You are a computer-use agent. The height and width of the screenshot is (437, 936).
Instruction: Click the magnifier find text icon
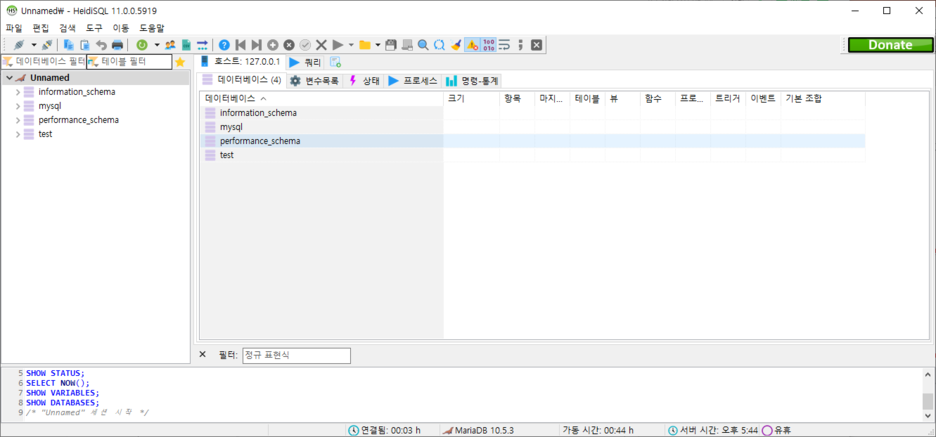tap(423, 45)
